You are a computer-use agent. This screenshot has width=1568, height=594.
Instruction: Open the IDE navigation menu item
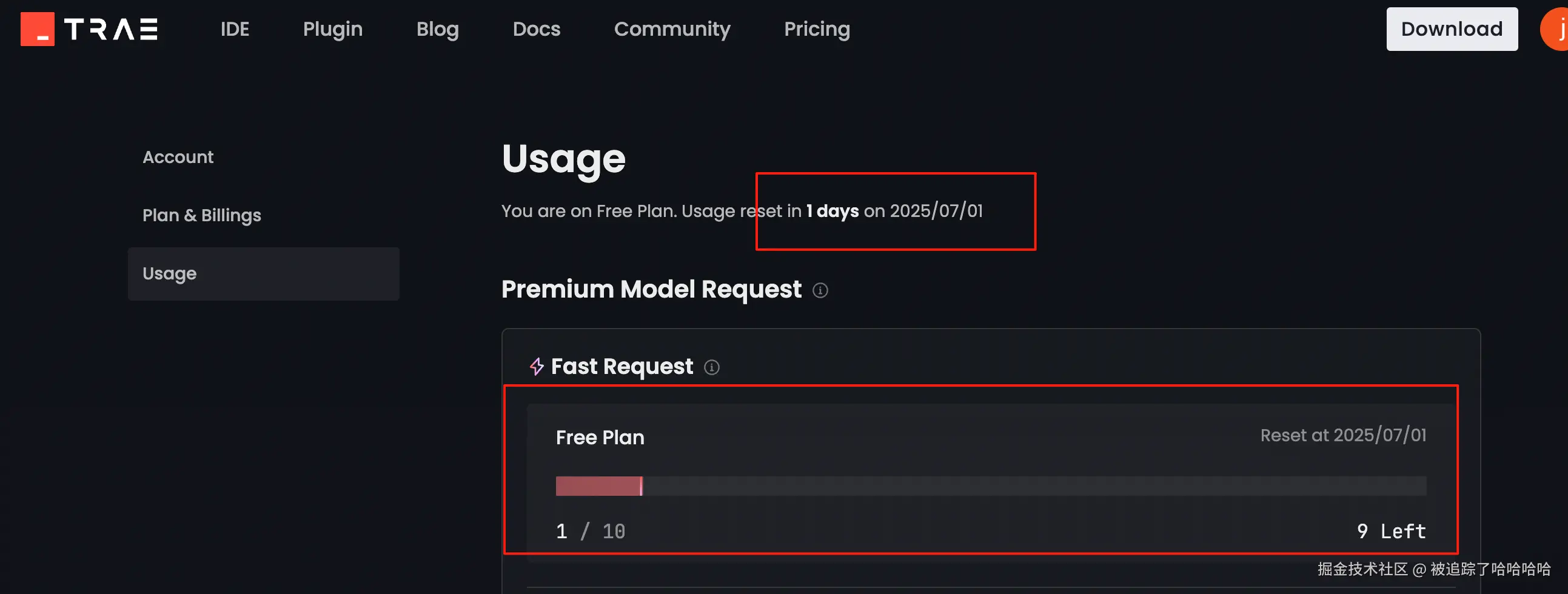tap(234, 29)
